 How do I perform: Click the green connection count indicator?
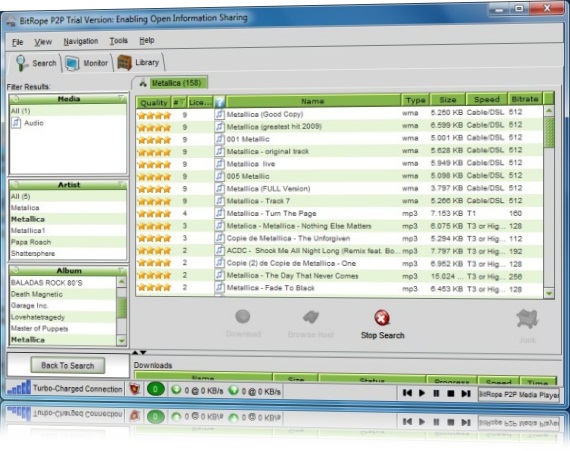[156, 390]
